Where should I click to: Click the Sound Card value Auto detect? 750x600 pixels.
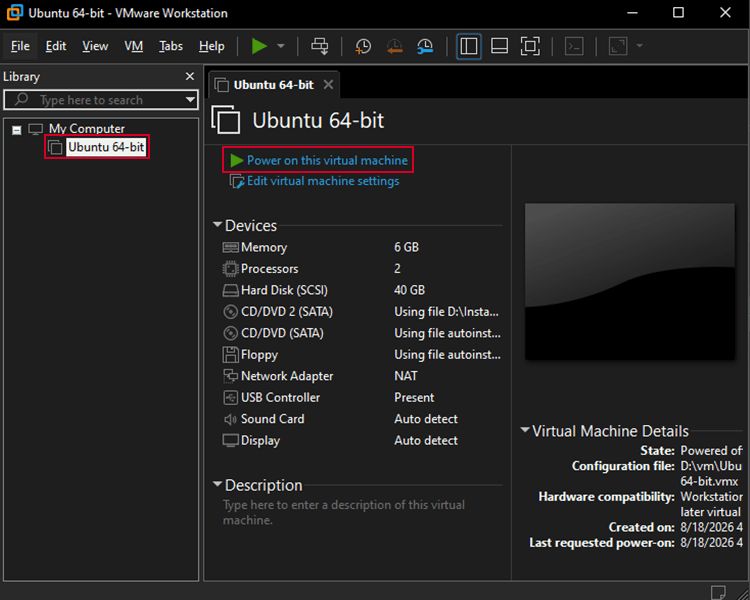426,419
